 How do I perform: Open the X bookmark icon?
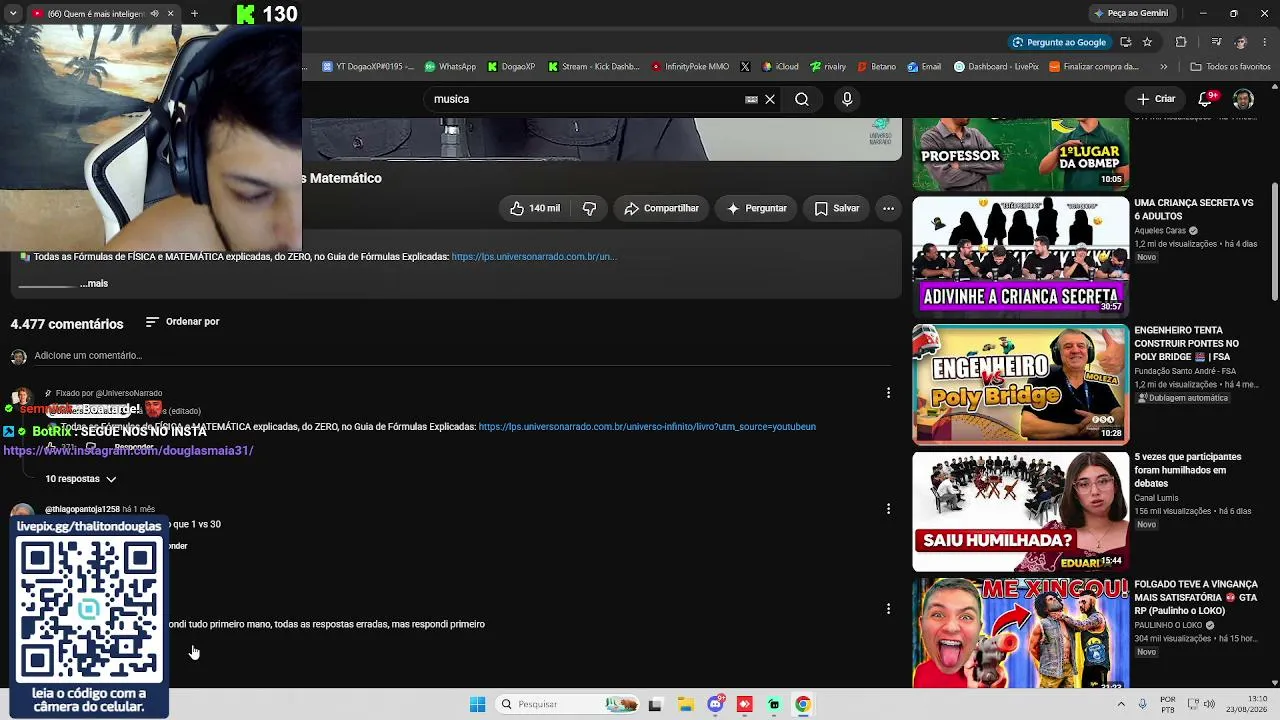pos(745,67)
